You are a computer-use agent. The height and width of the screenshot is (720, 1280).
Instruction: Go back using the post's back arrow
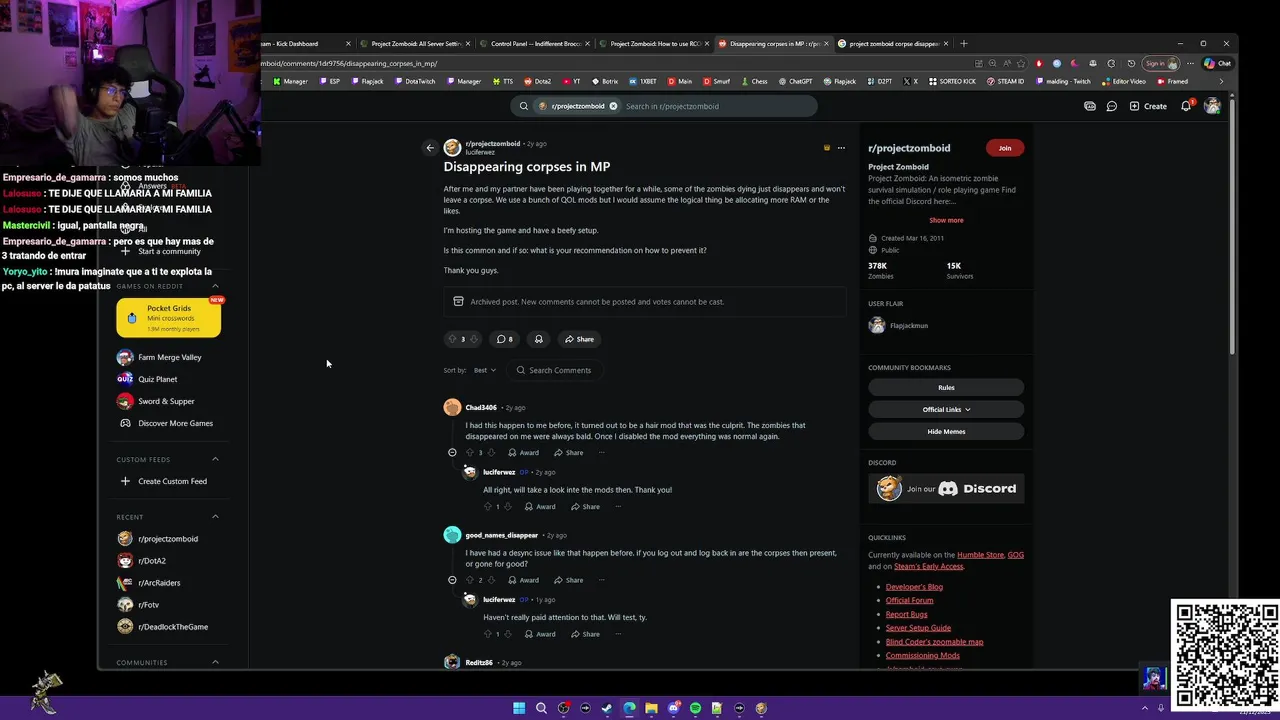pos(430,148)
